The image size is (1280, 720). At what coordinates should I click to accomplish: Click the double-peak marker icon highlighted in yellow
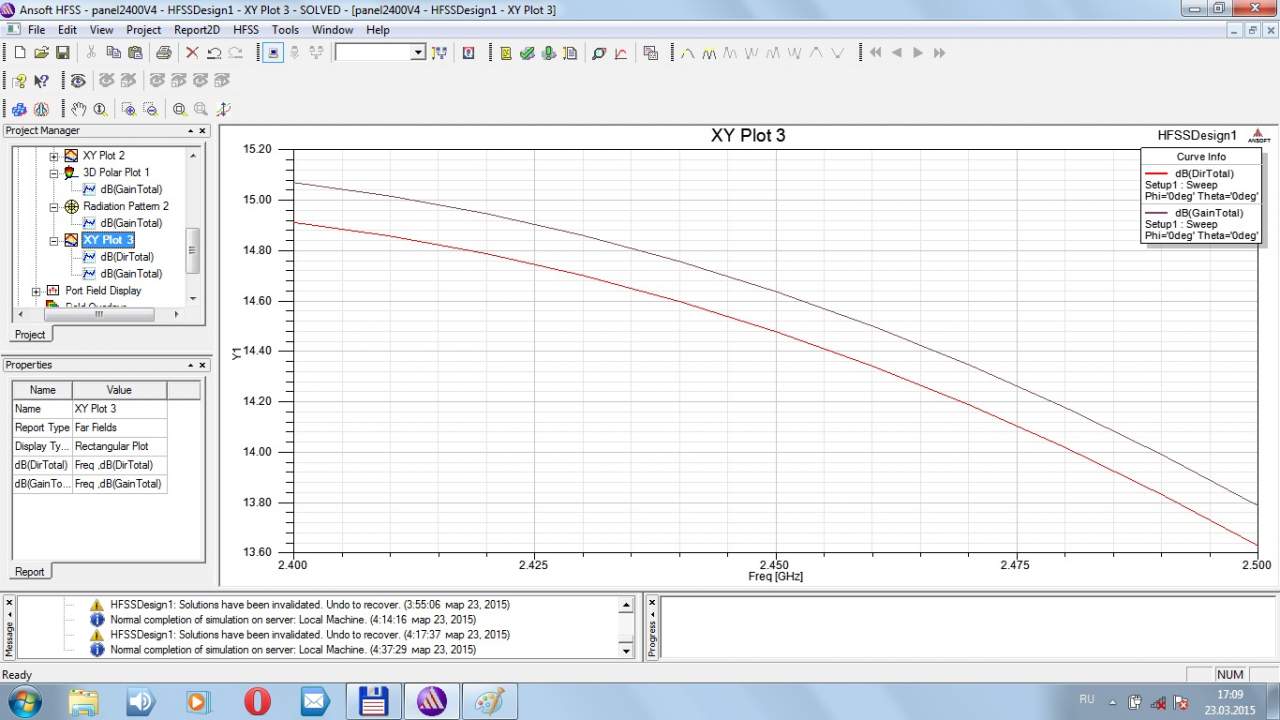pyautogui.click(x=709, y=53)
